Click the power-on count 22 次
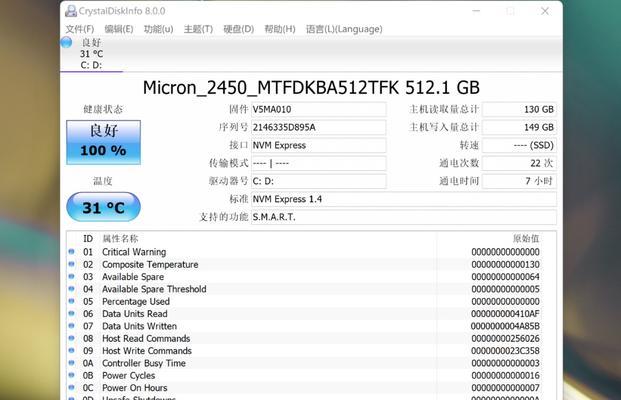This screenshot has width=621, height=400. click(519, 163)
